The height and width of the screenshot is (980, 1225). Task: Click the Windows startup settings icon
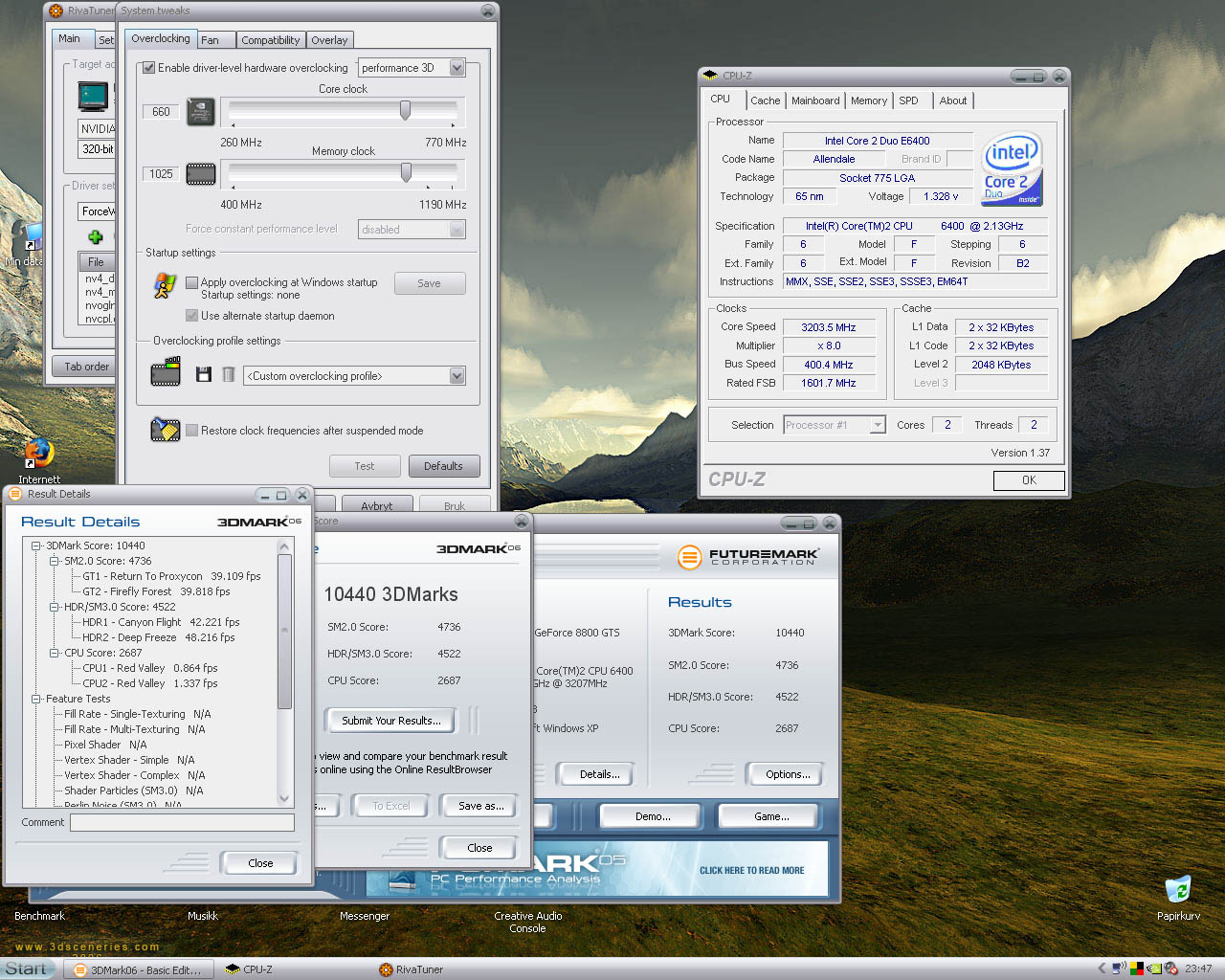point(165,285)
